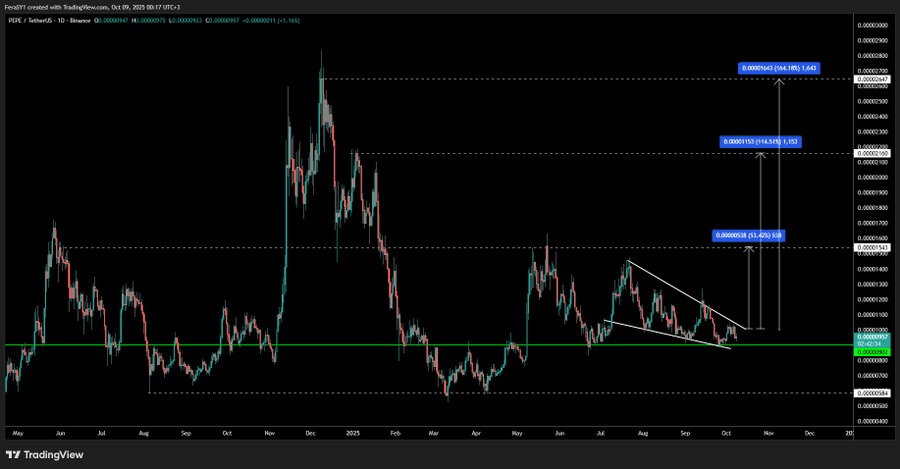
Task: Select the 164.18% price range label
Action: [x=778, y=69]
